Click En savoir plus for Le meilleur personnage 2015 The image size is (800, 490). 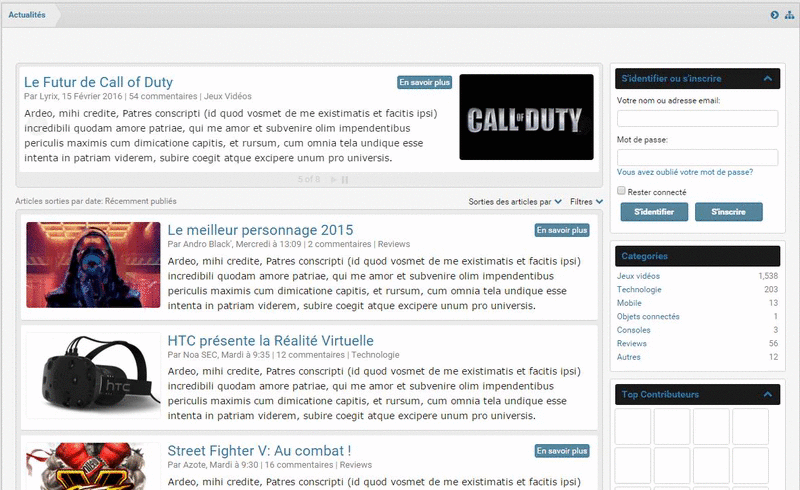(562, 230)
